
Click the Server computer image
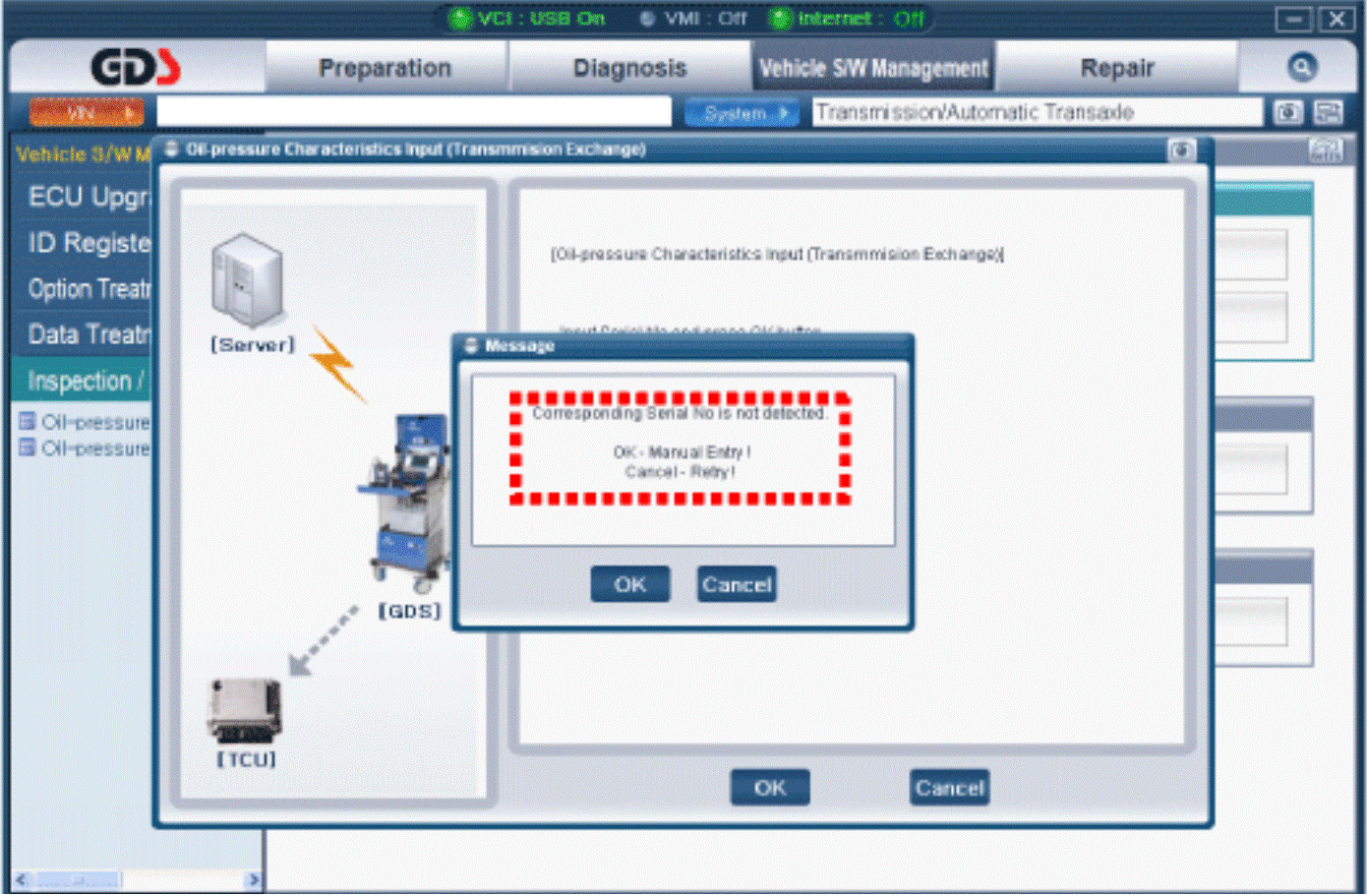tap(247, 280)
